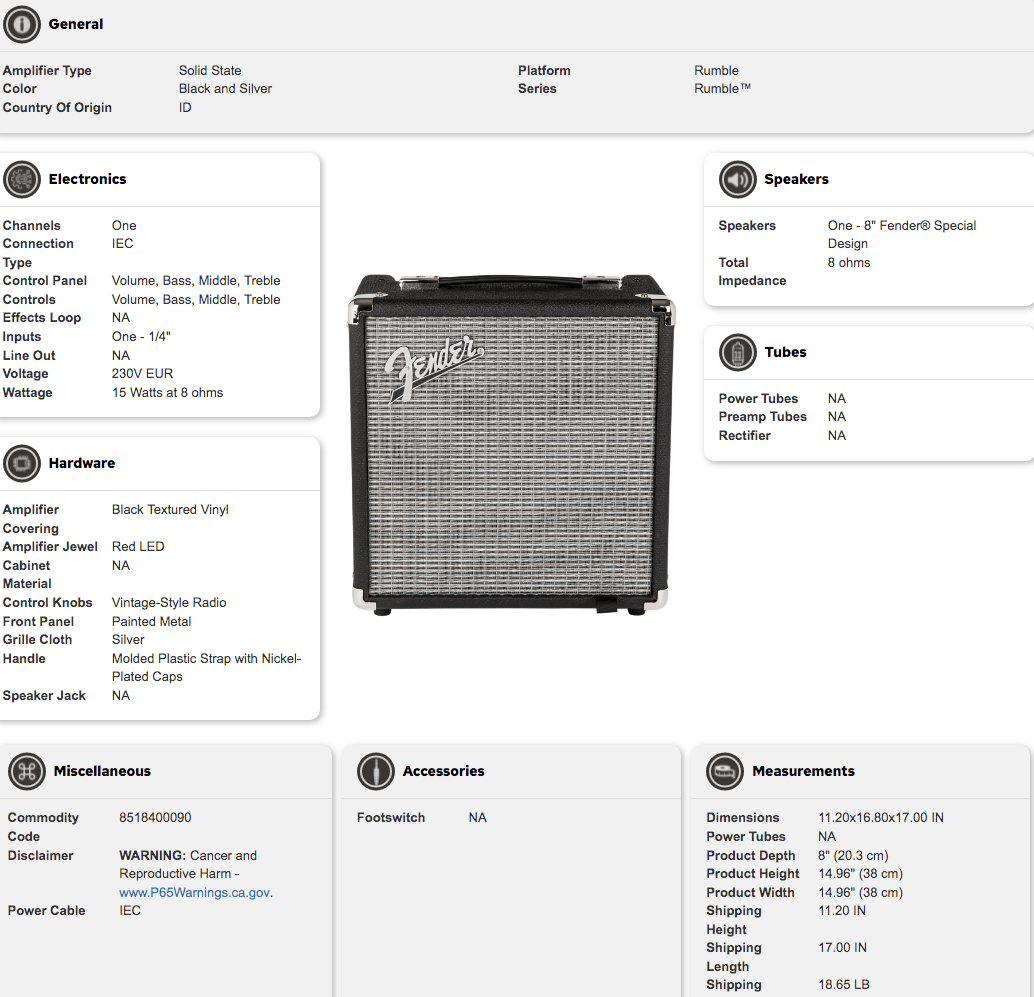Select the Voltage value '230V EUR'
Viewport: 1034px width, 997px height.
142,373
